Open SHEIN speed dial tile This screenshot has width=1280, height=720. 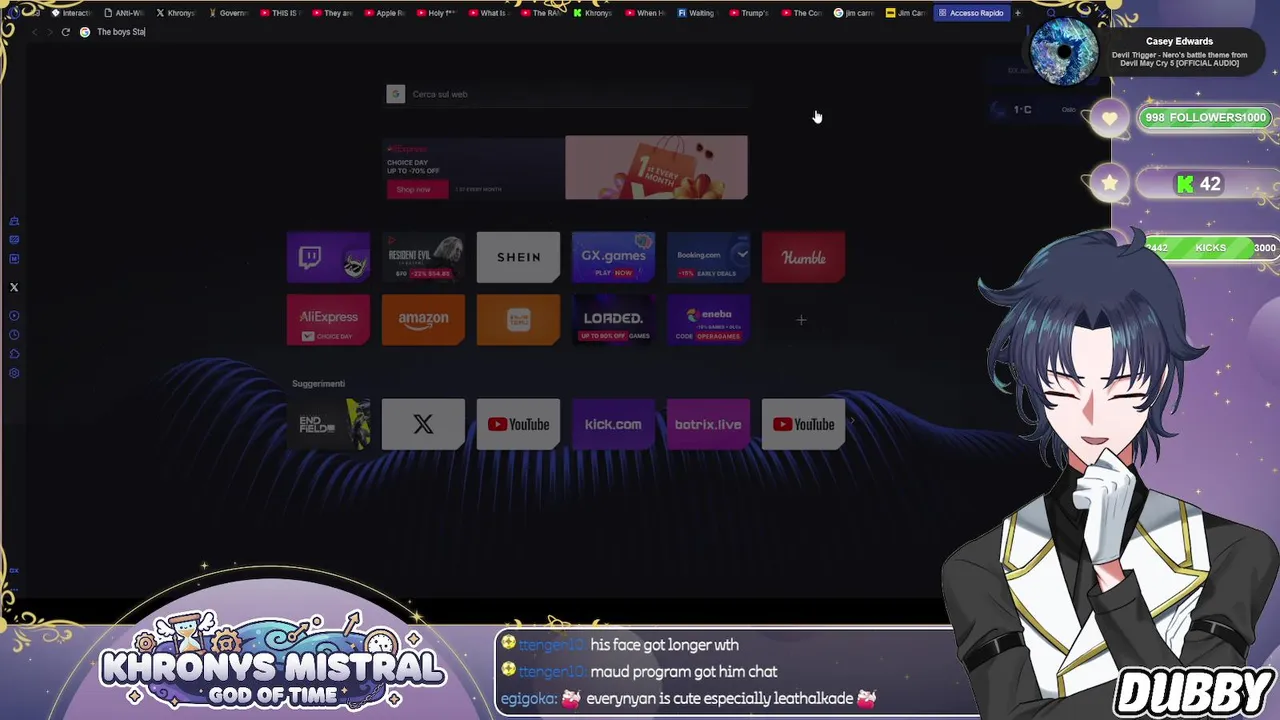coord(518,258)
